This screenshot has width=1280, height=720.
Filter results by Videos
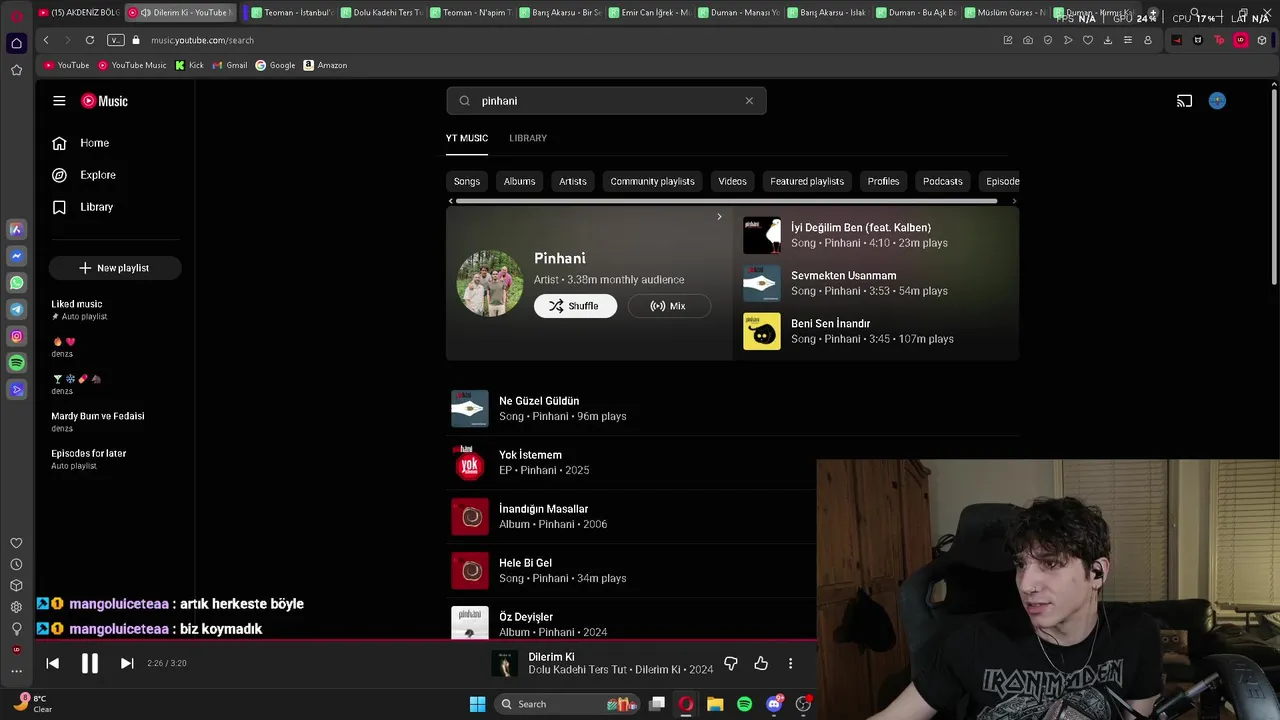pos(732,181)
